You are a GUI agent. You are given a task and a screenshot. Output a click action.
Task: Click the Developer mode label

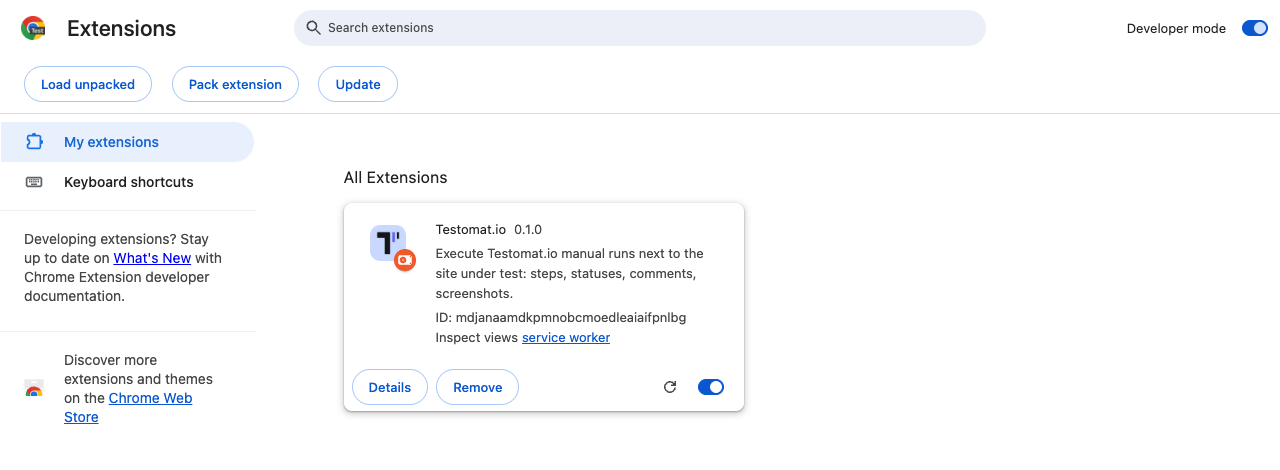tap(1176, 28)
